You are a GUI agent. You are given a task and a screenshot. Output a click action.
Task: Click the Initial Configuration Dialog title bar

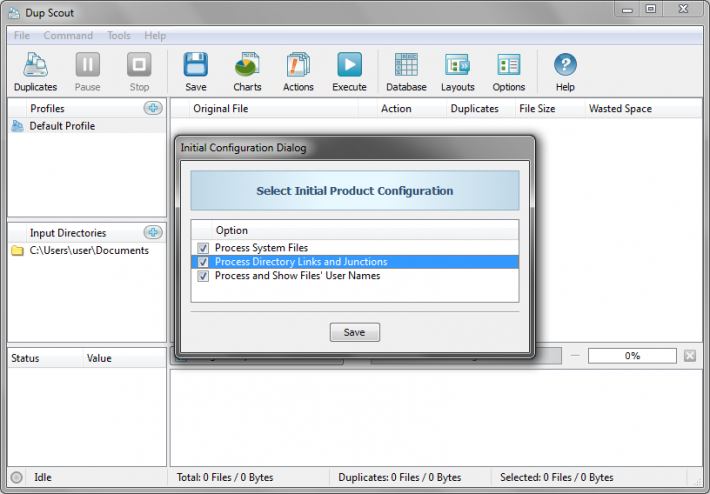355,148
